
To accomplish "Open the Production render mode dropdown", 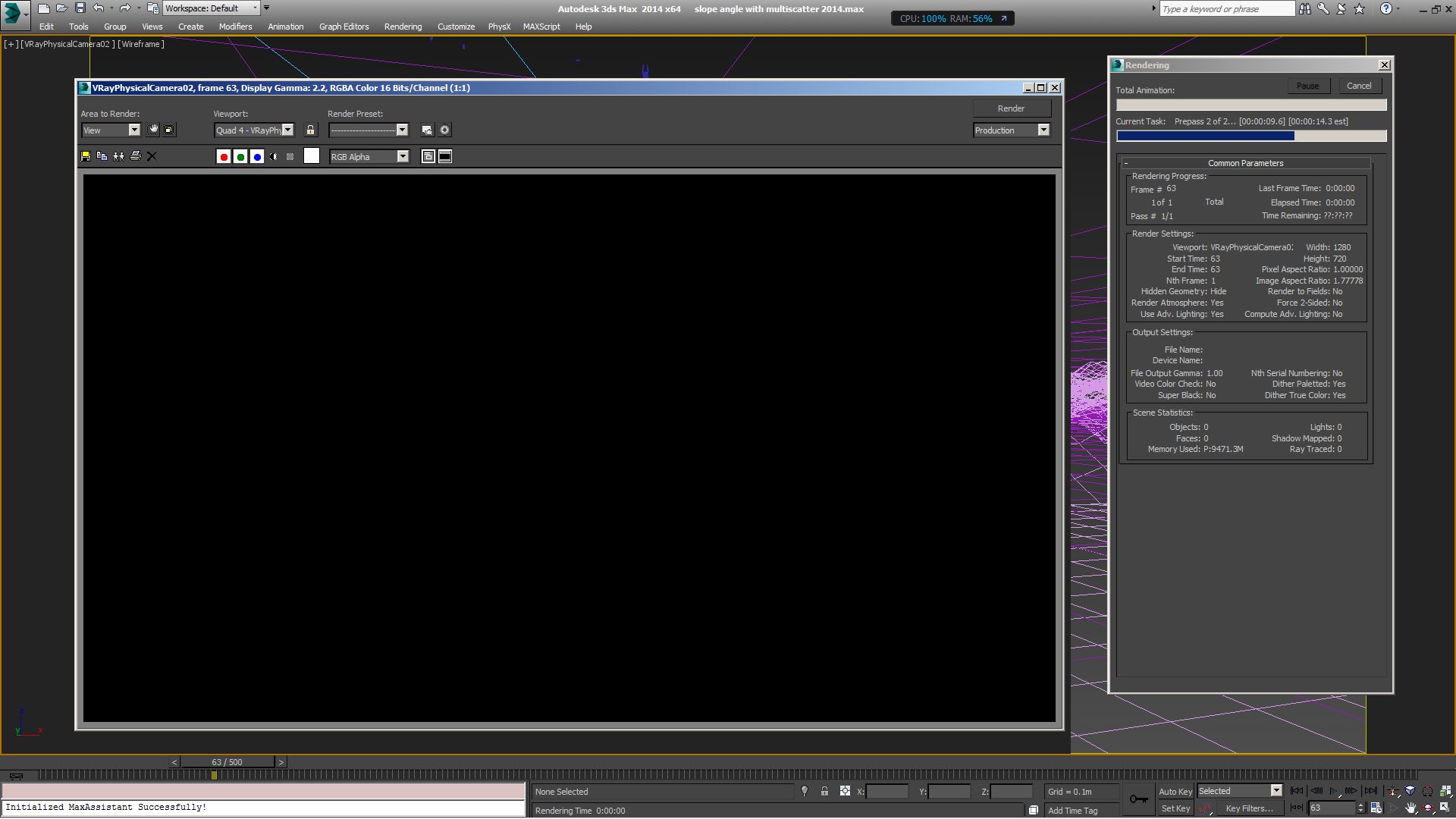I will [x=1043, y=130].
